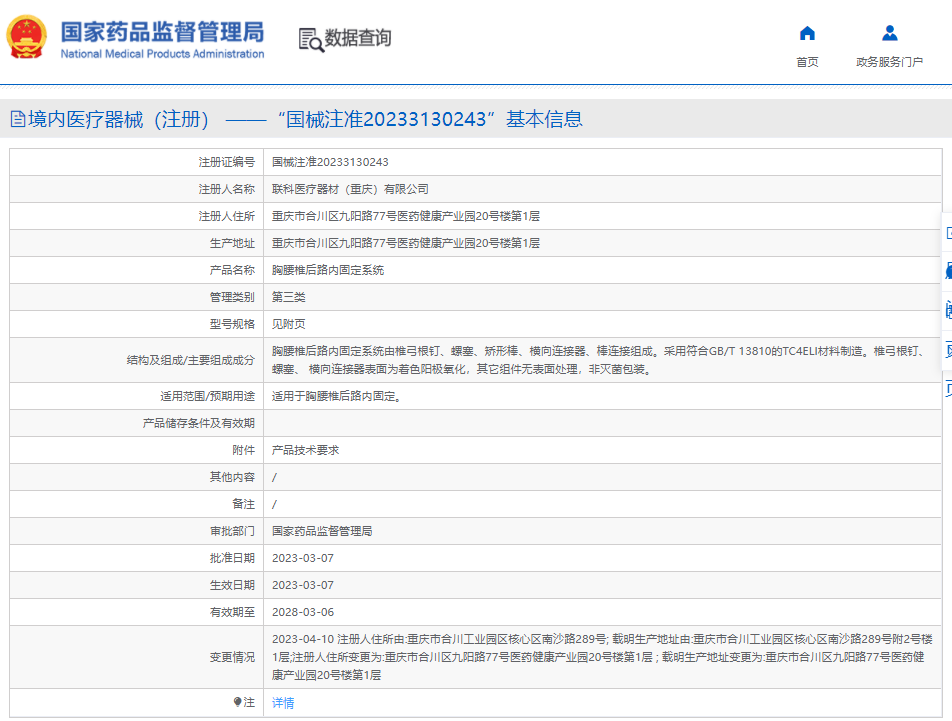Click the 管理类别 row label
Screen dimensions: 952x721
tap(232, 297)
